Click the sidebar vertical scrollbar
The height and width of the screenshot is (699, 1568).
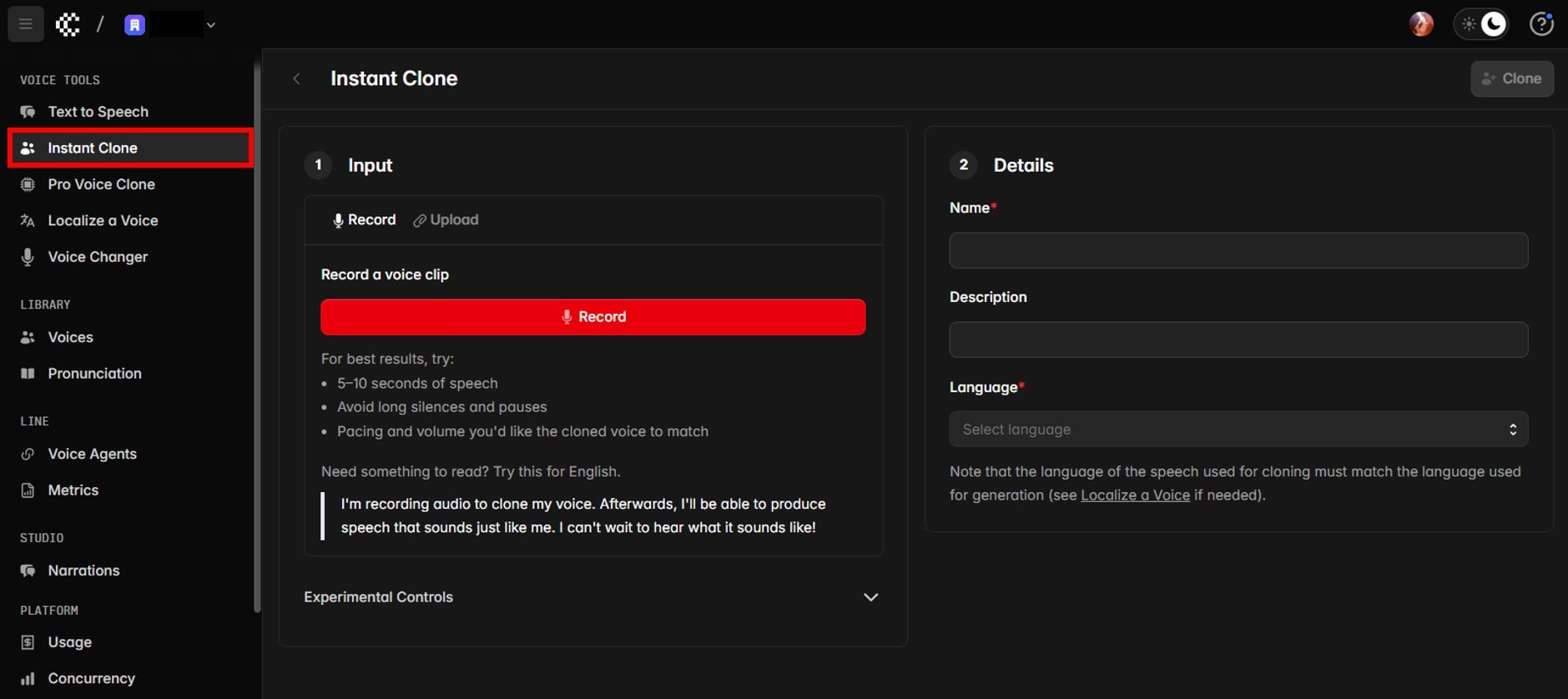point(257,334)
